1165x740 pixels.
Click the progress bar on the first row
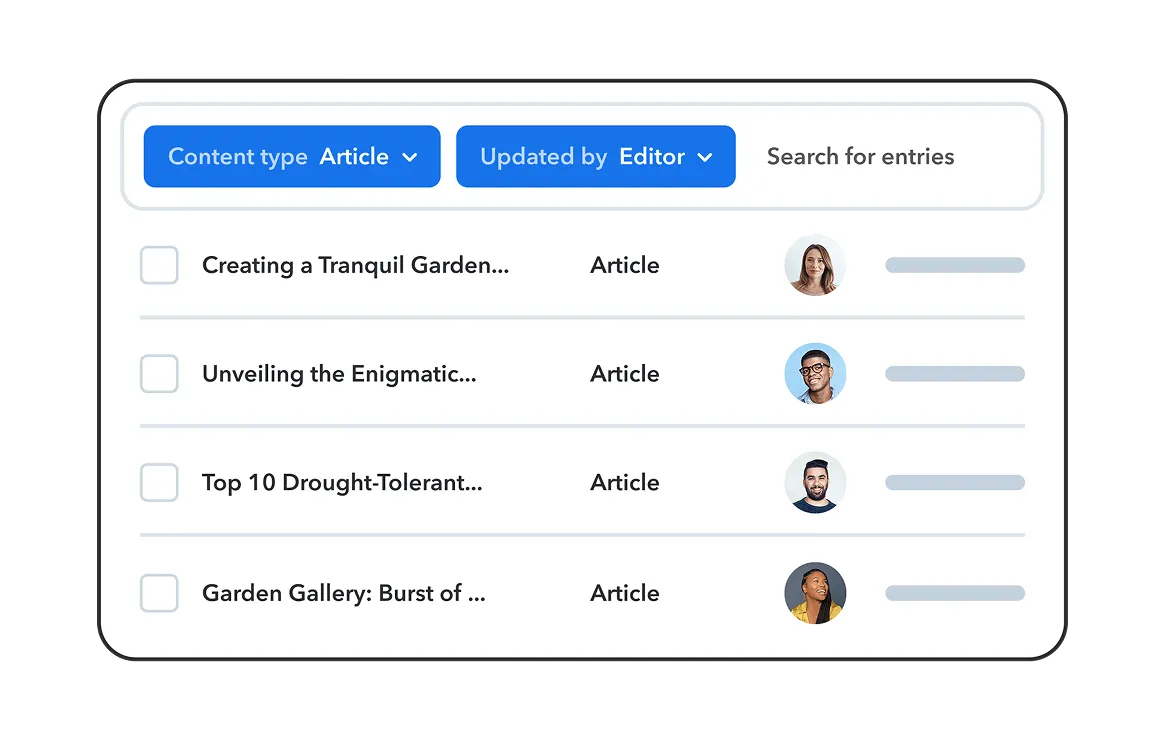click(954, 265)
